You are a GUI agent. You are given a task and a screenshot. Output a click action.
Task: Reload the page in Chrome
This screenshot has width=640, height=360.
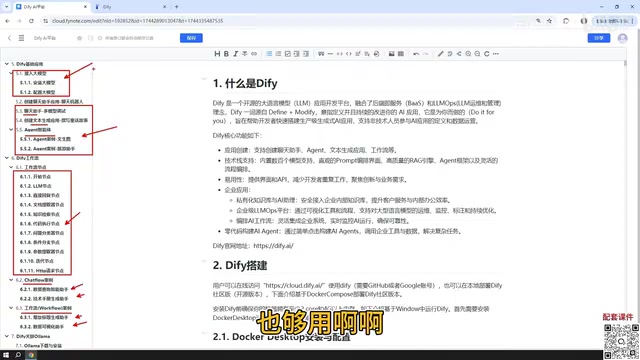31,21
